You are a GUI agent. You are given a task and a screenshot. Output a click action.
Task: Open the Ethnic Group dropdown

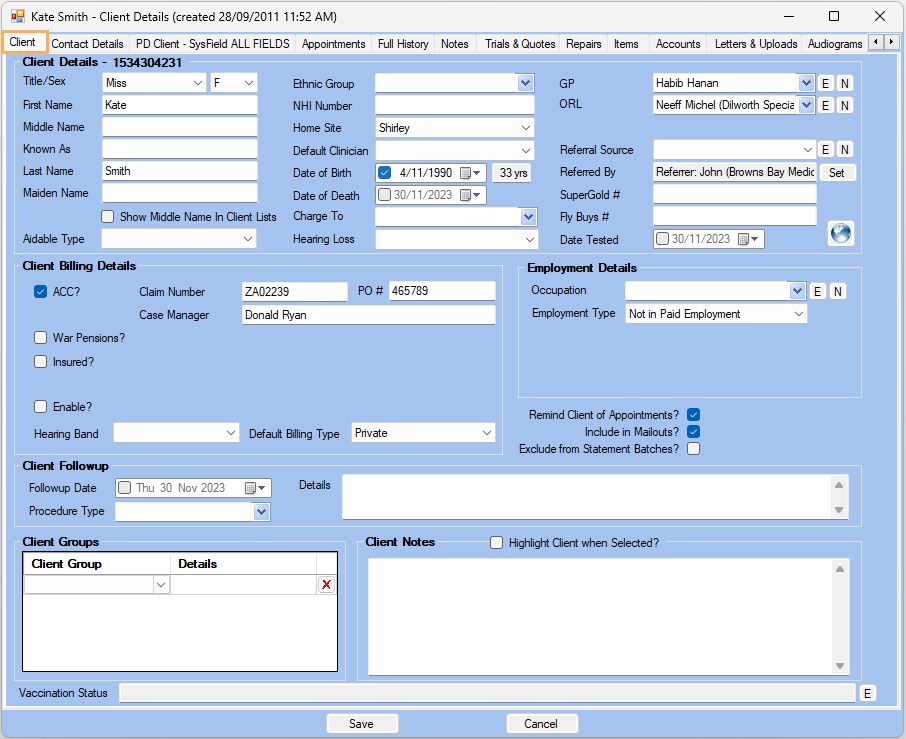[525, 83]
